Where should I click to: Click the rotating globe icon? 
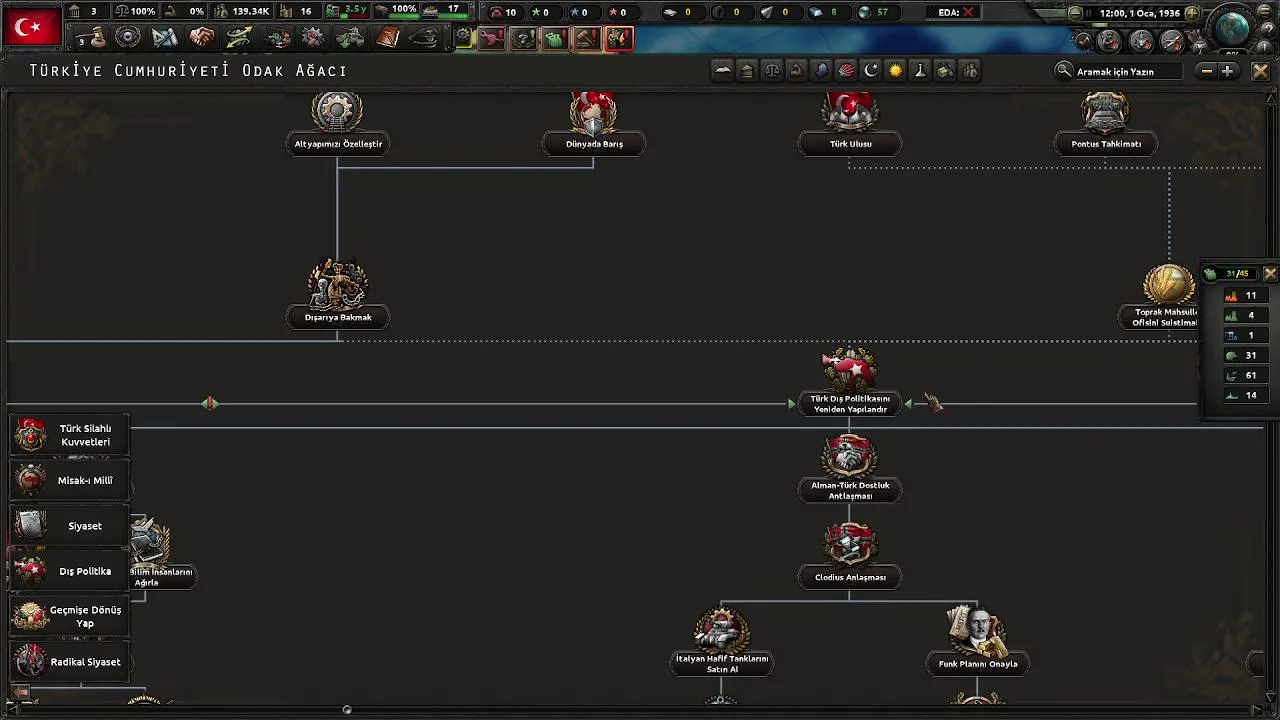[1234, 27]
